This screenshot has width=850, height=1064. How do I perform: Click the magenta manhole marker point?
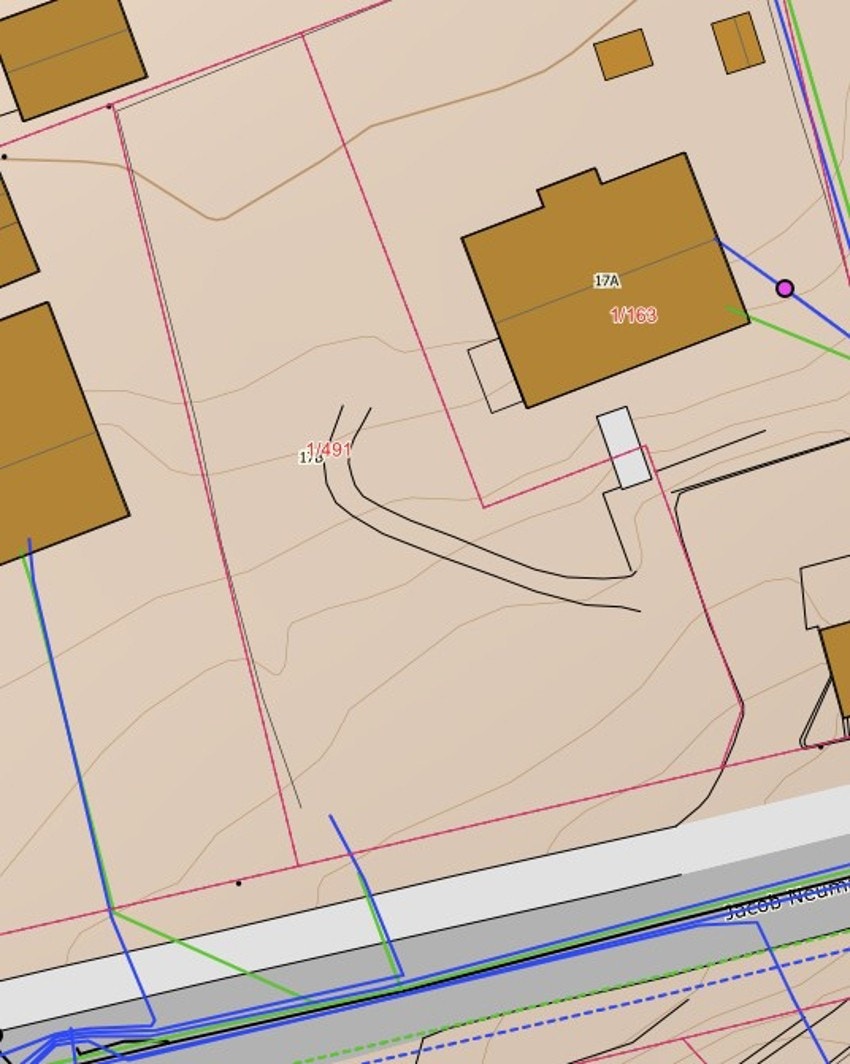coord(785,288)
